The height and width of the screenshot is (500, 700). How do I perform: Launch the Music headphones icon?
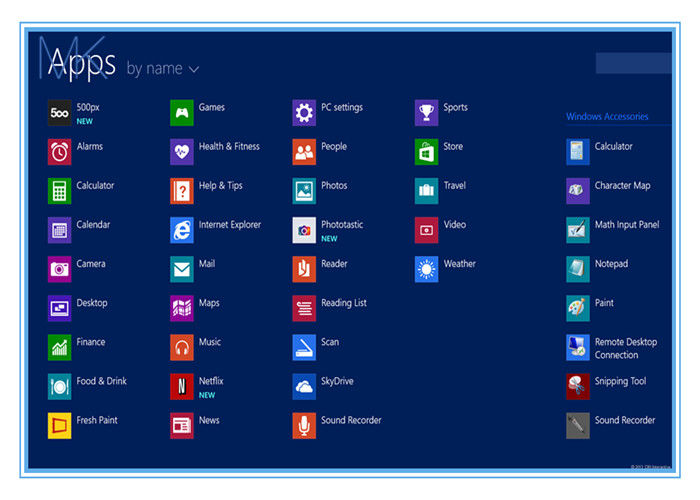(182, 347)
